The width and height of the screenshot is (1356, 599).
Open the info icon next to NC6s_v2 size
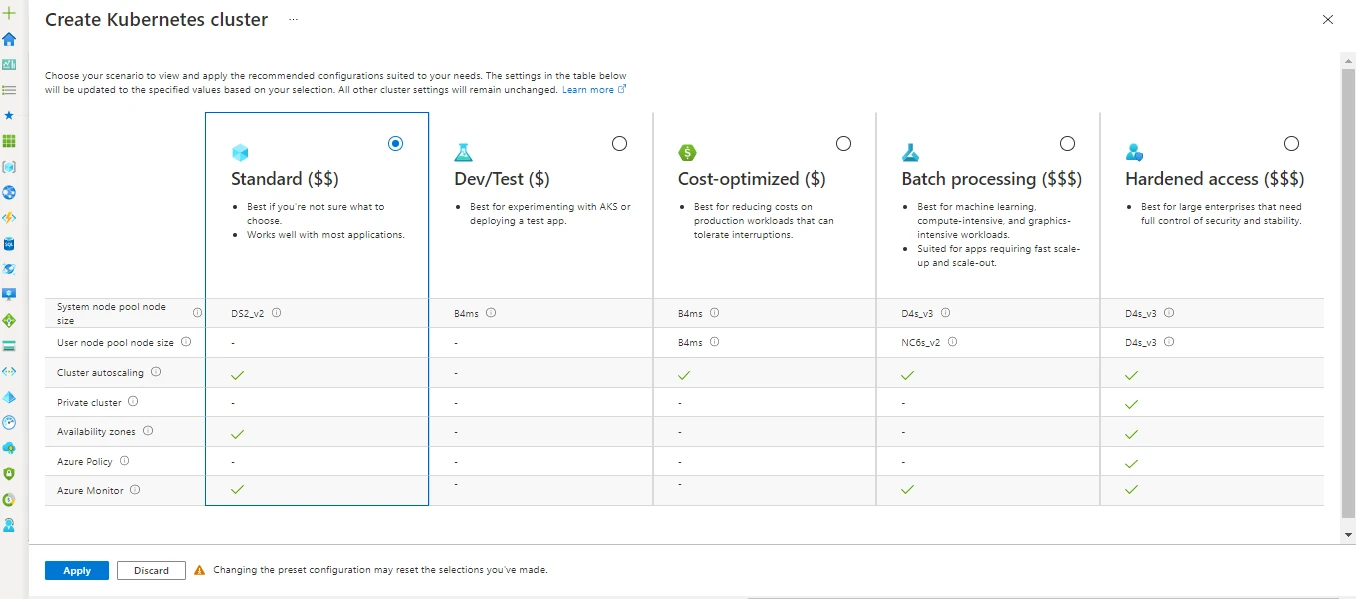pyautogui.click(x=953, y=342)
